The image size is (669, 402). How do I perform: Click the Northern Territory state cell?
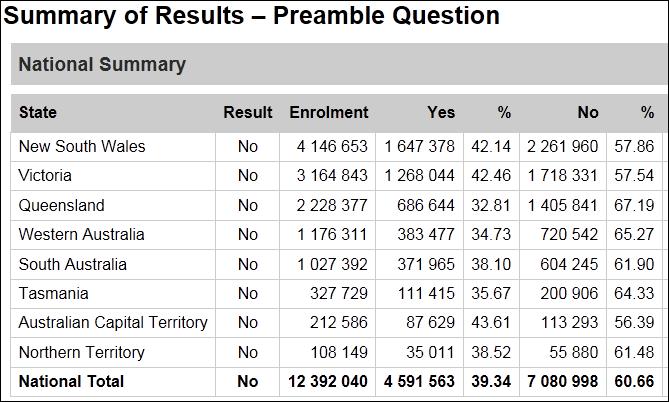[81, 352]
